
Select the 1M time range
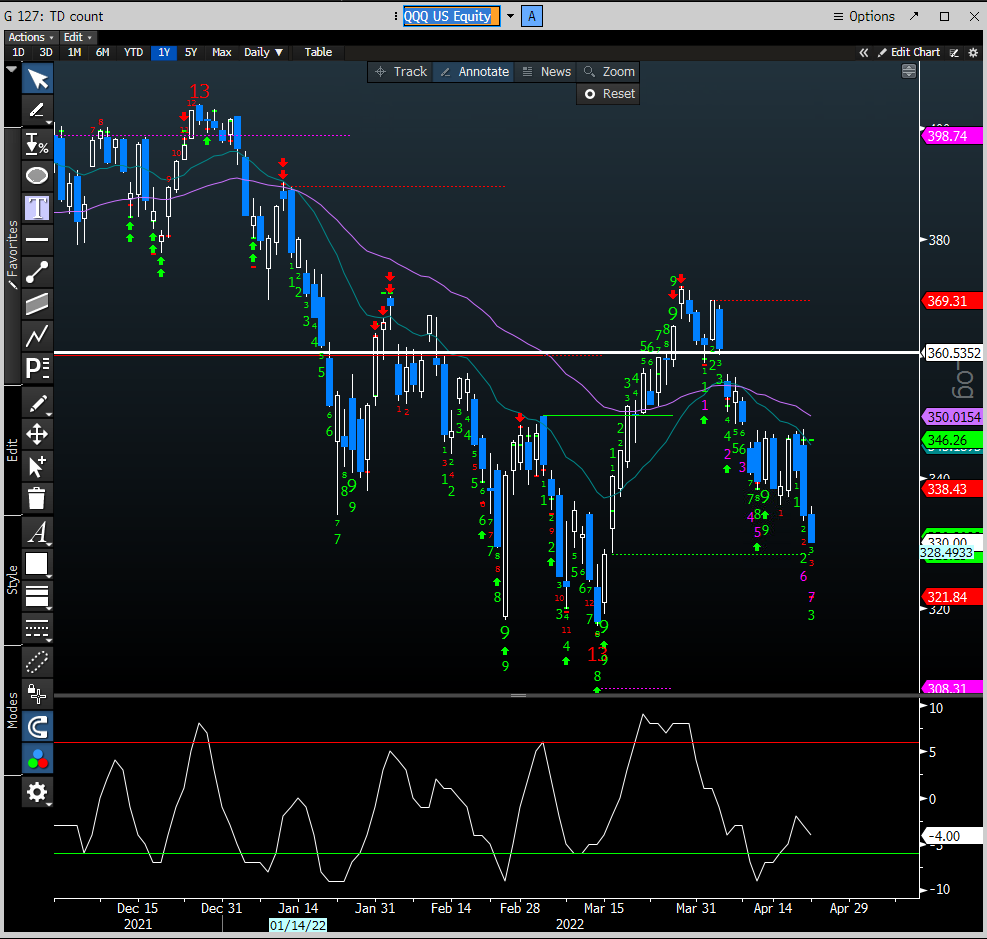click(x=74, y=52)
